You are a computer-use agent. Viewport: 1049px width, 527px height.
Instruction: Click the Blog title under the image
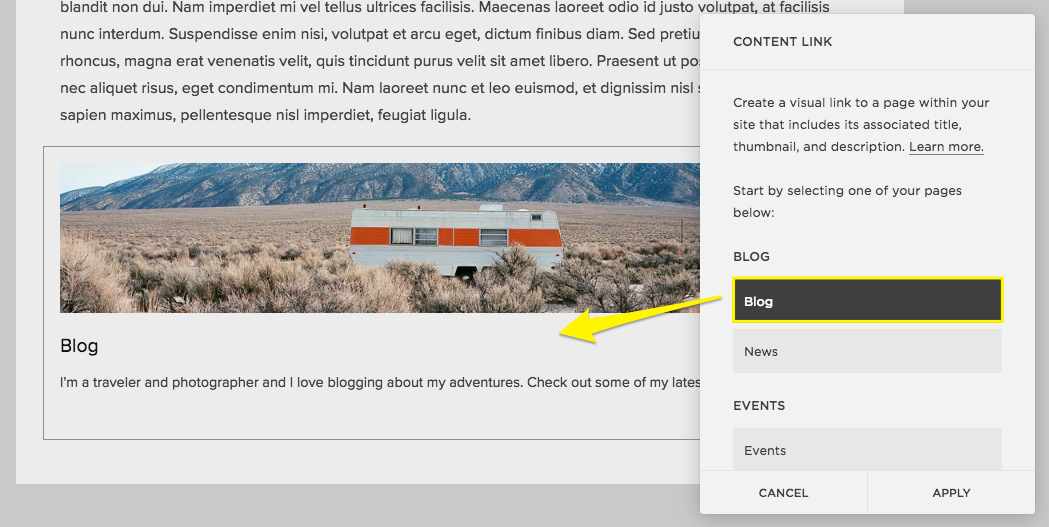point(79,346)
